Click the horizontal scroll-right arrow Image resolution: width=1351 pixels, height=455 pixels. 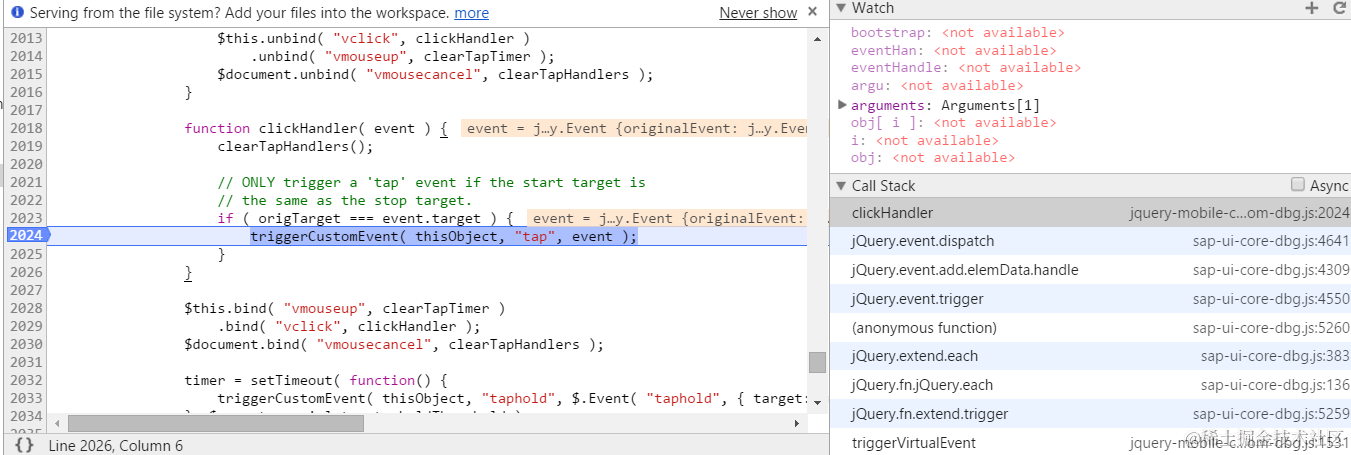798,423
